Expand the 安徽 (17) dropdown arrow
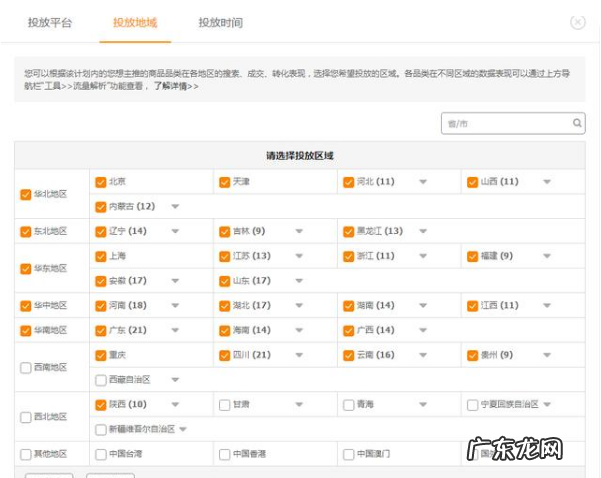Image resolution: width=601 pixels, height=478 pixels. [175, 281]
